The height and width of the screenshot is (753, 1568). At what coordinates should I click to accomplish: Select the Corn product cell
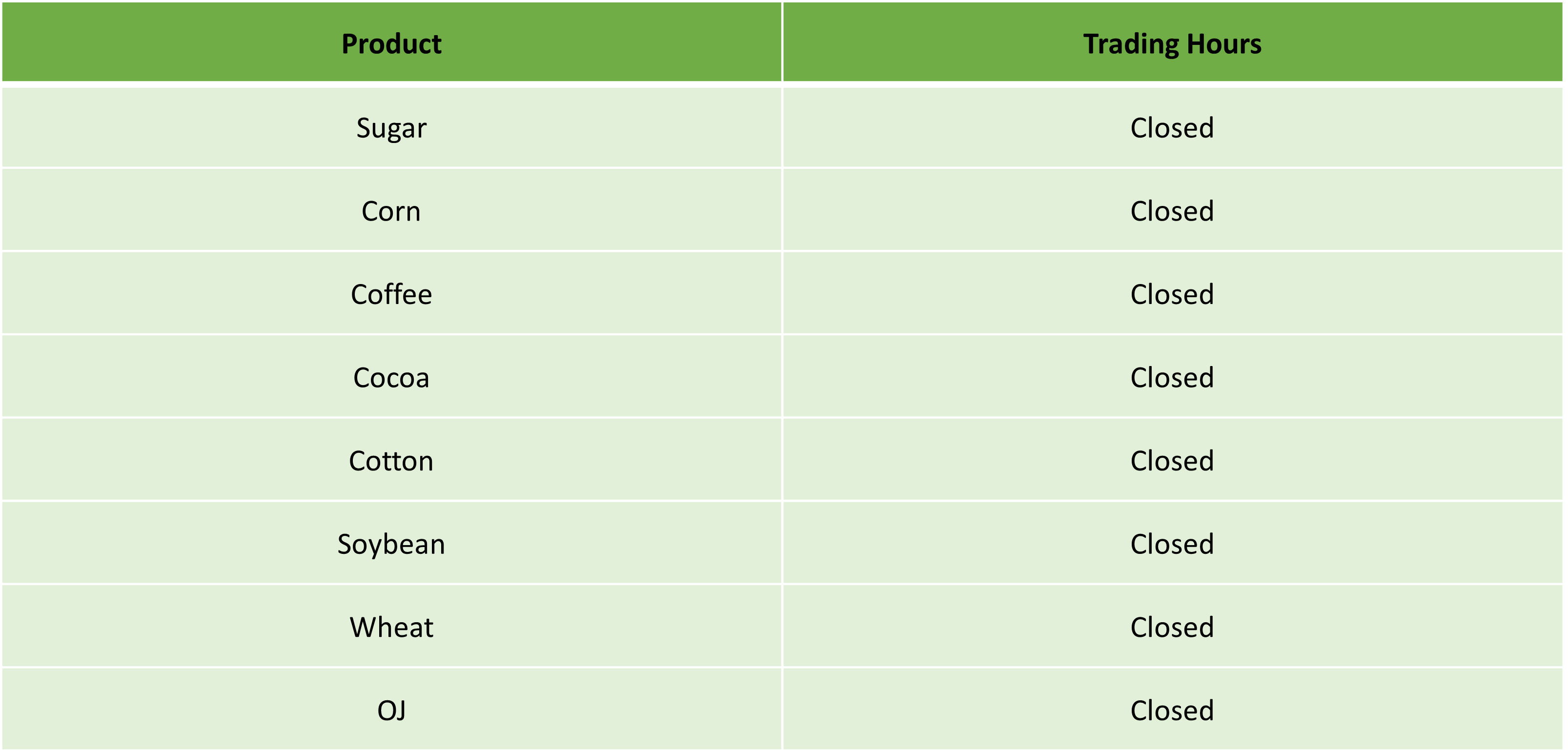[391, 211]
